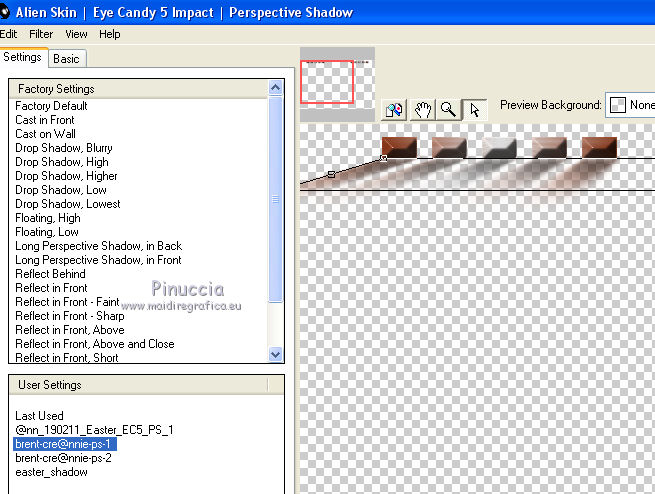Select the arrow pointer tool

pyautogui.click(x=475, y=110)
